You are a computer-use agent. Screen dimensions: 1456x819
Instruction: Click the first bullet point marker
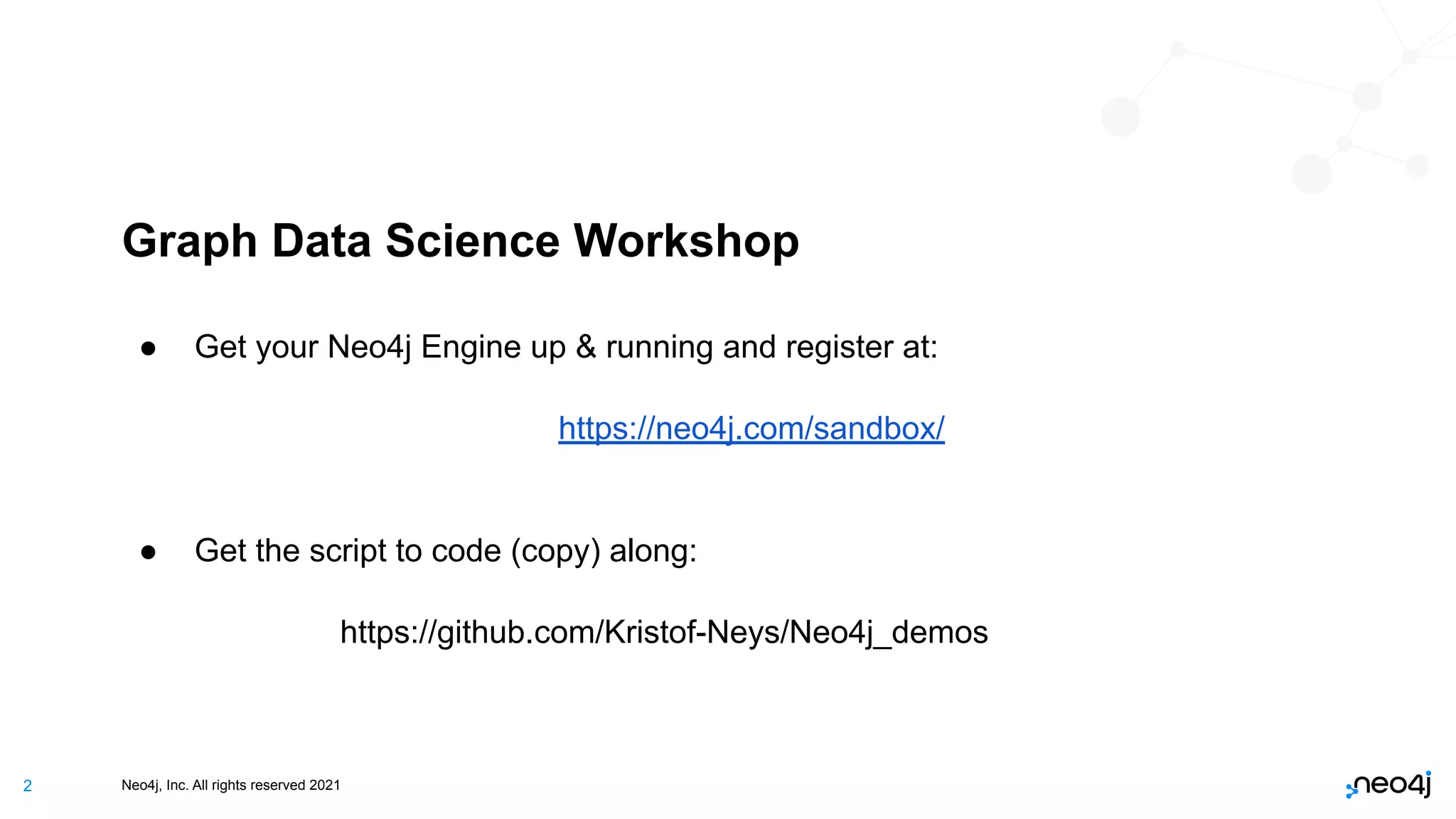point(148,348)
